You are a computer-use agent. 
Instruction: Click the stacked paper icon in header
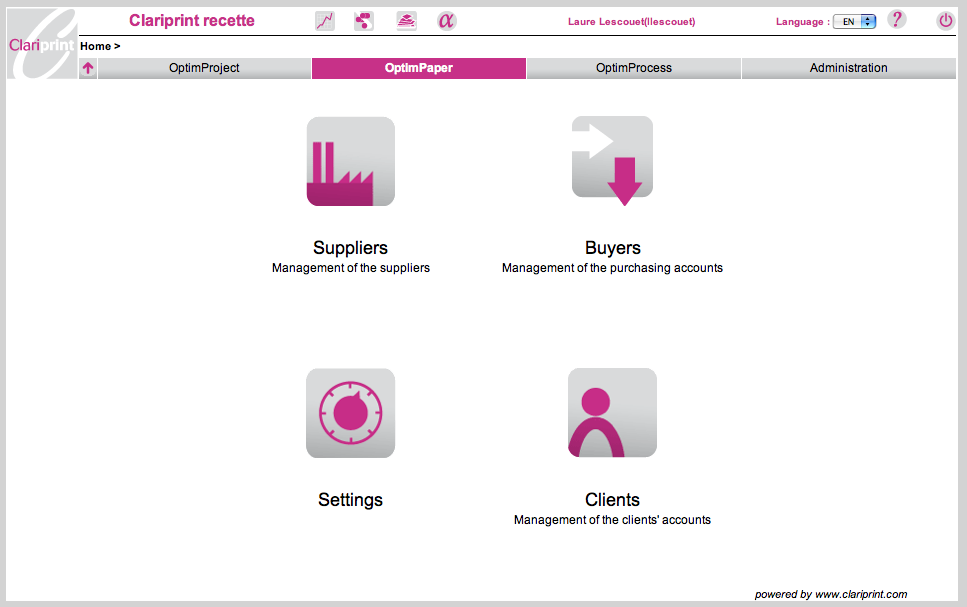coord(405,21)
